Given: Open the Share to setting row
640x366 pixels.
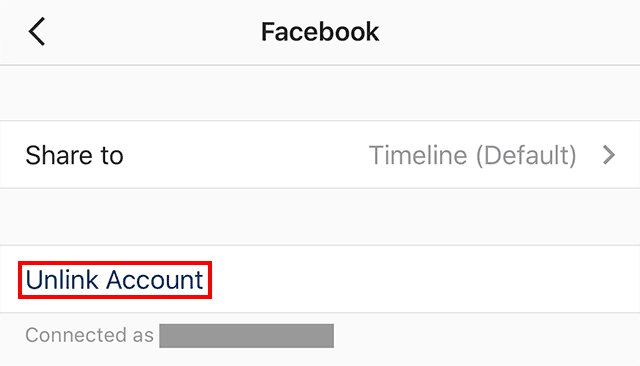Looking at the screenshot, I should point(320,155).
